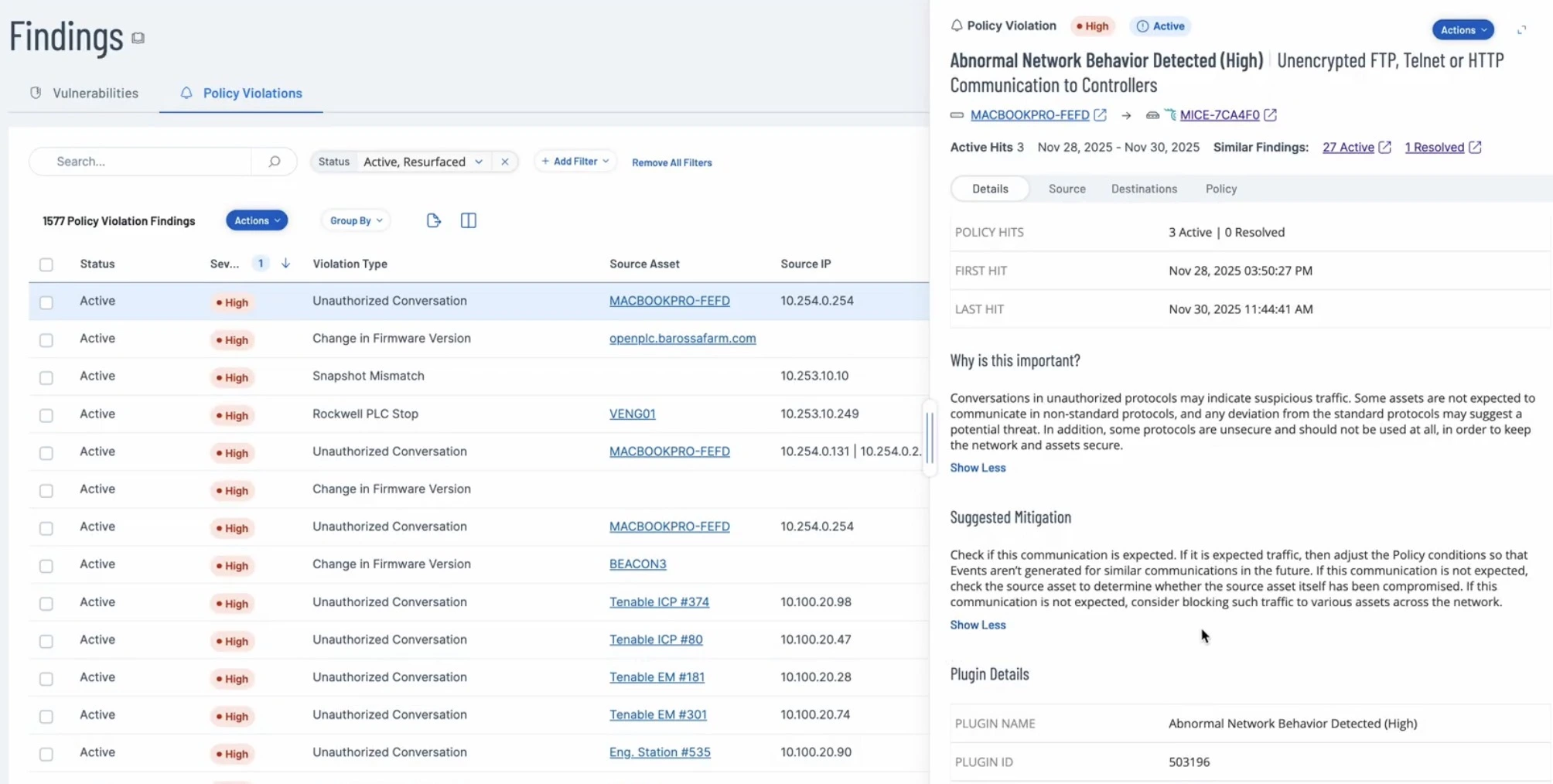Open the table Actions dropdown
Screen dimensions: 1553x784
coord(257,220)
